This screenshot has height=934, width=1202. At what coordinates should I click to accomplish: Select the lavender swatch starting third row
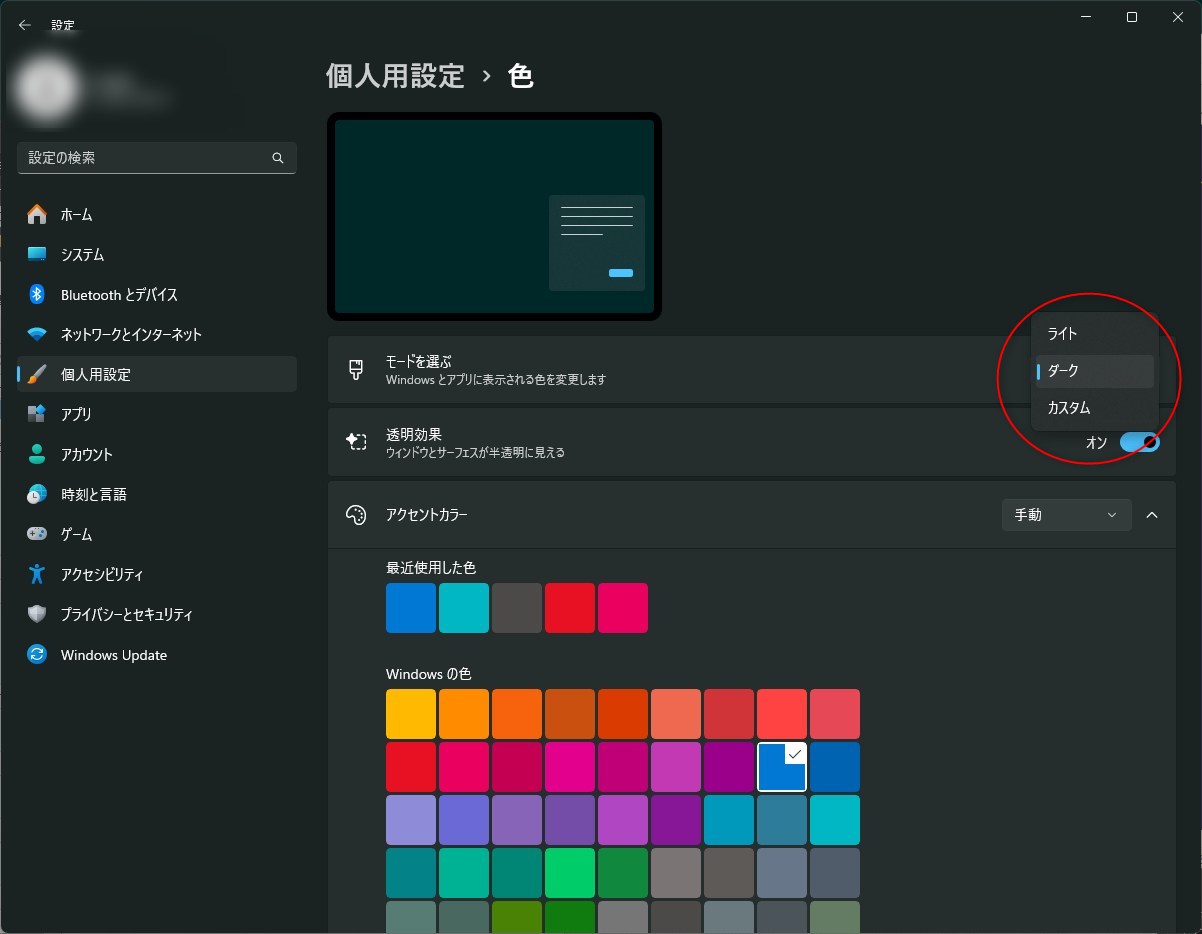[x=411, y=820]
